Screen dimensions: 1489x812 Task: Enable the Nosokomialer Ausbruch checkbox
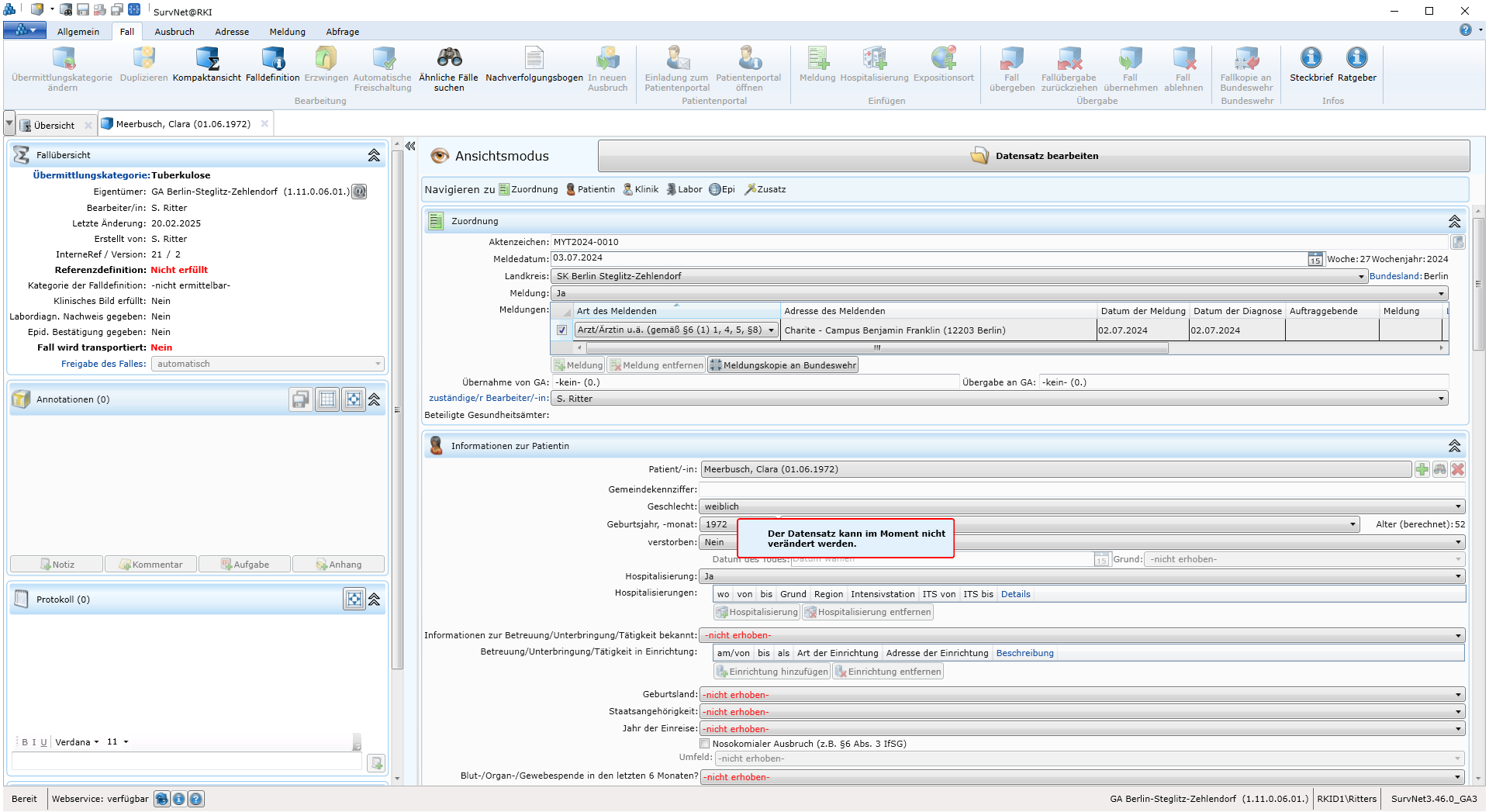pos(705,744)
